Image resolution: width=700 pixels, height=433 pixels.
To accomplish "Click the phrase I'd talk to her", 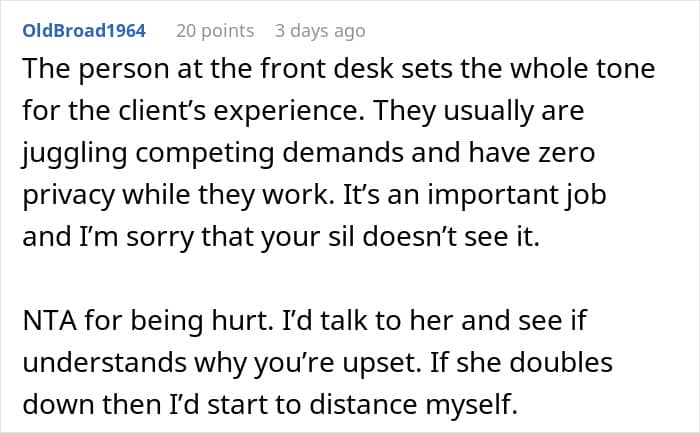I will pyautogui.click(x=366, y=321).
